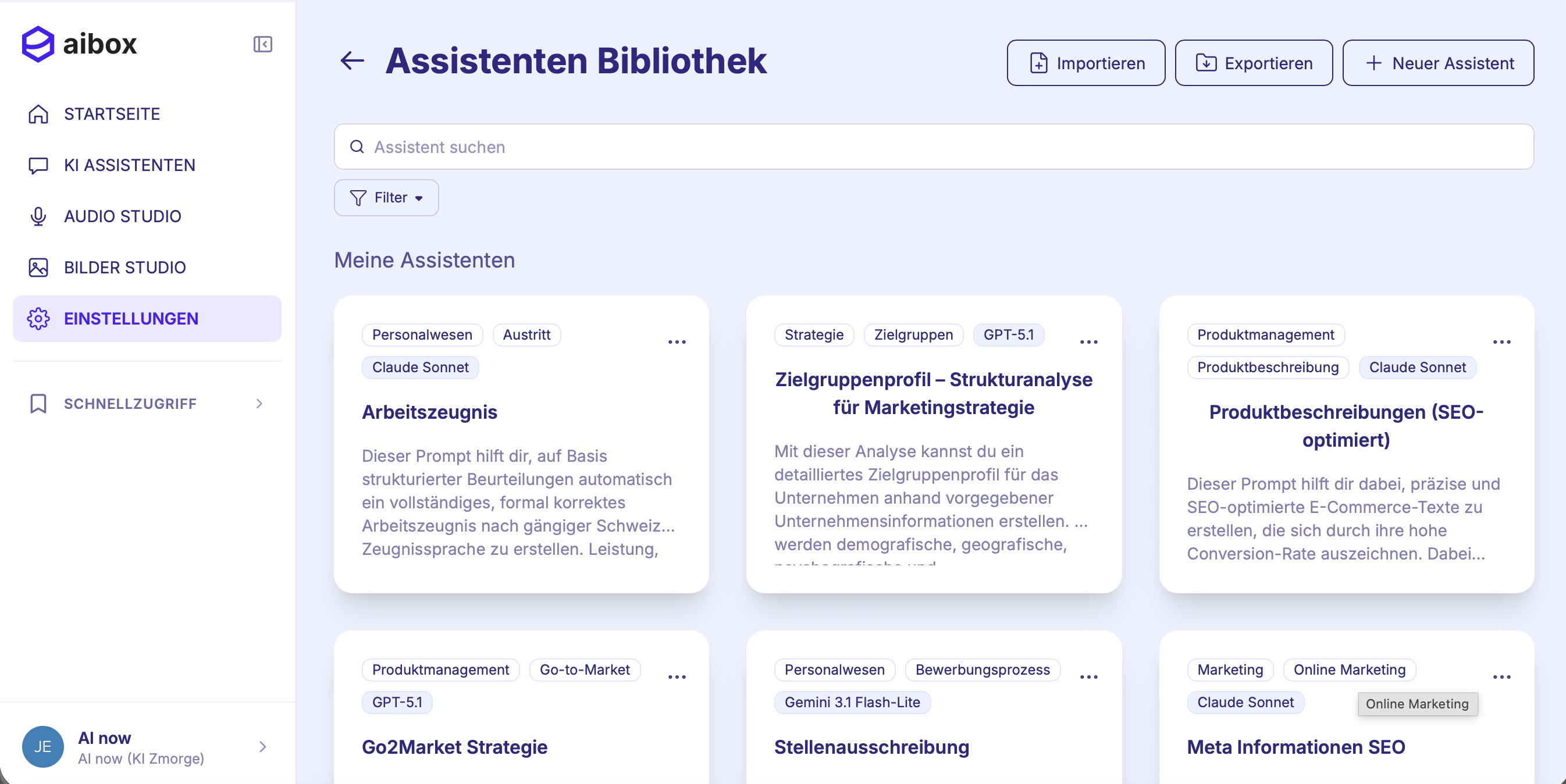Open the Meta Informationen SEO options menu
Viewport: 1566px width, 784px height.
tap(1501, 677)
